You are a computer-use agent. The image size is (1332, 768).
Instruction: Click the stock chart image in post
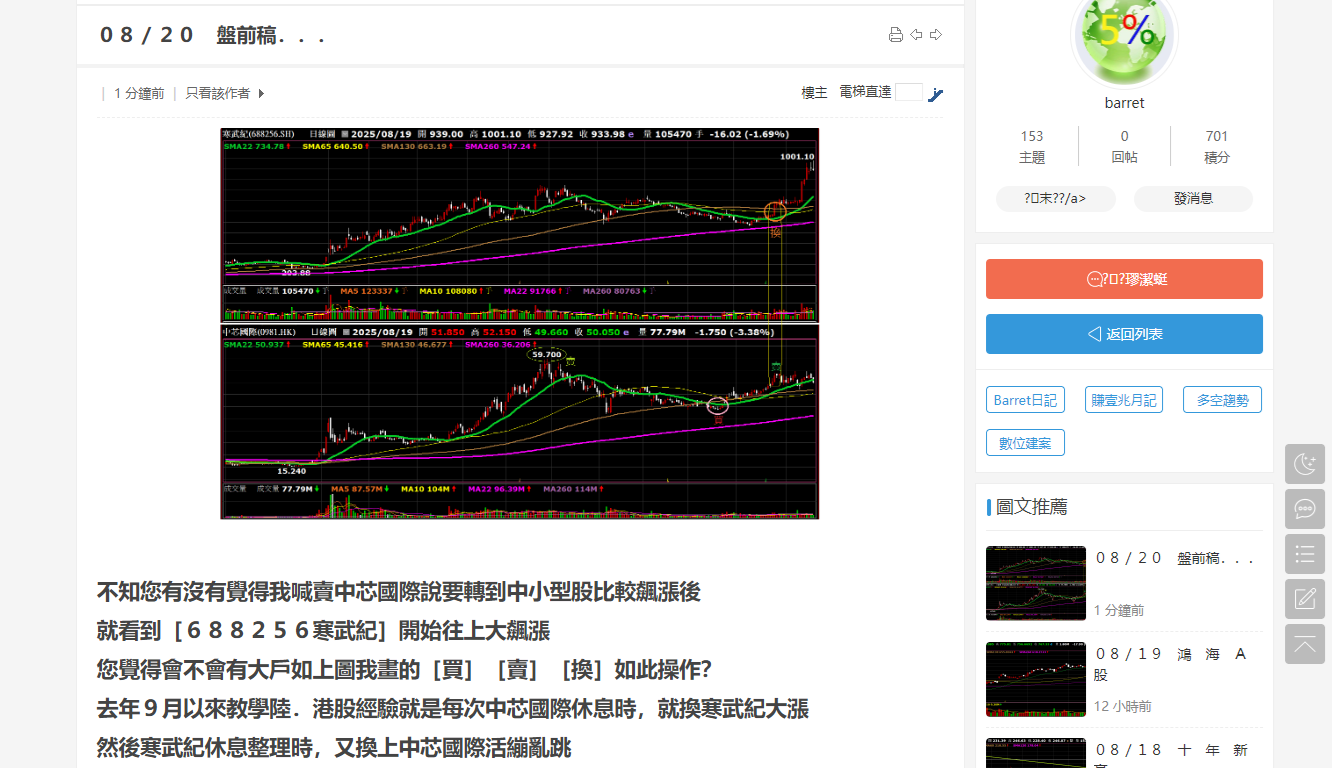point(519,323)
